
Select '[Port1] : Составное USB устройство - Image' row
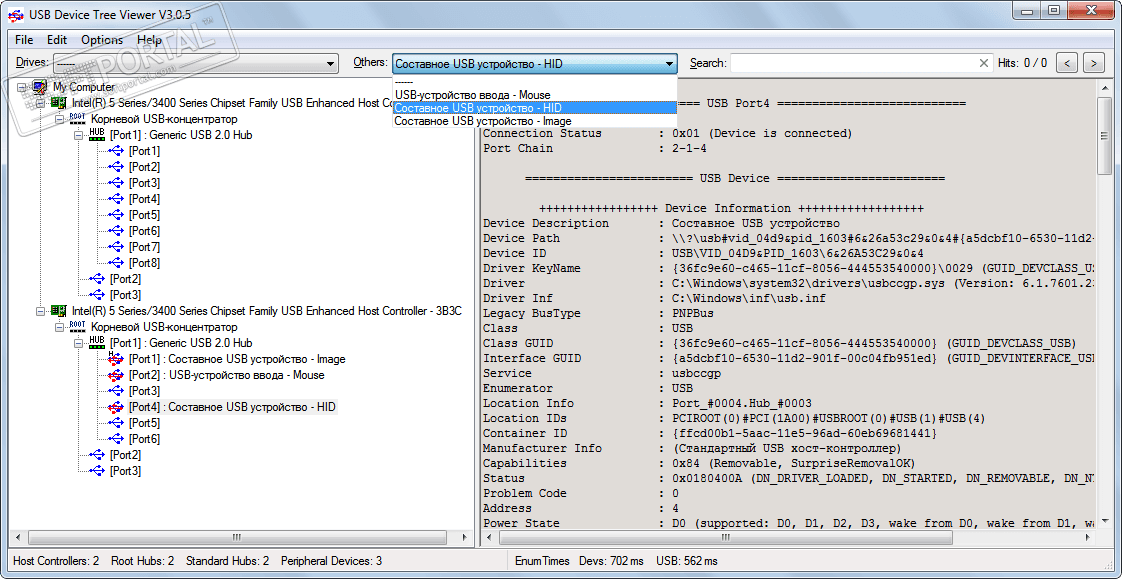237,359
